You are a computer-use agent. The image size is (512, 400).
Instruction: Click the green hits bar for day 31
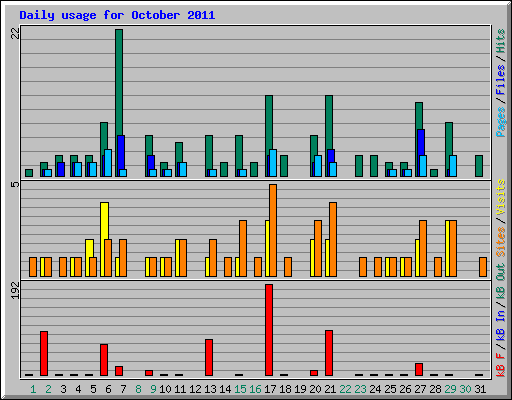479,166
